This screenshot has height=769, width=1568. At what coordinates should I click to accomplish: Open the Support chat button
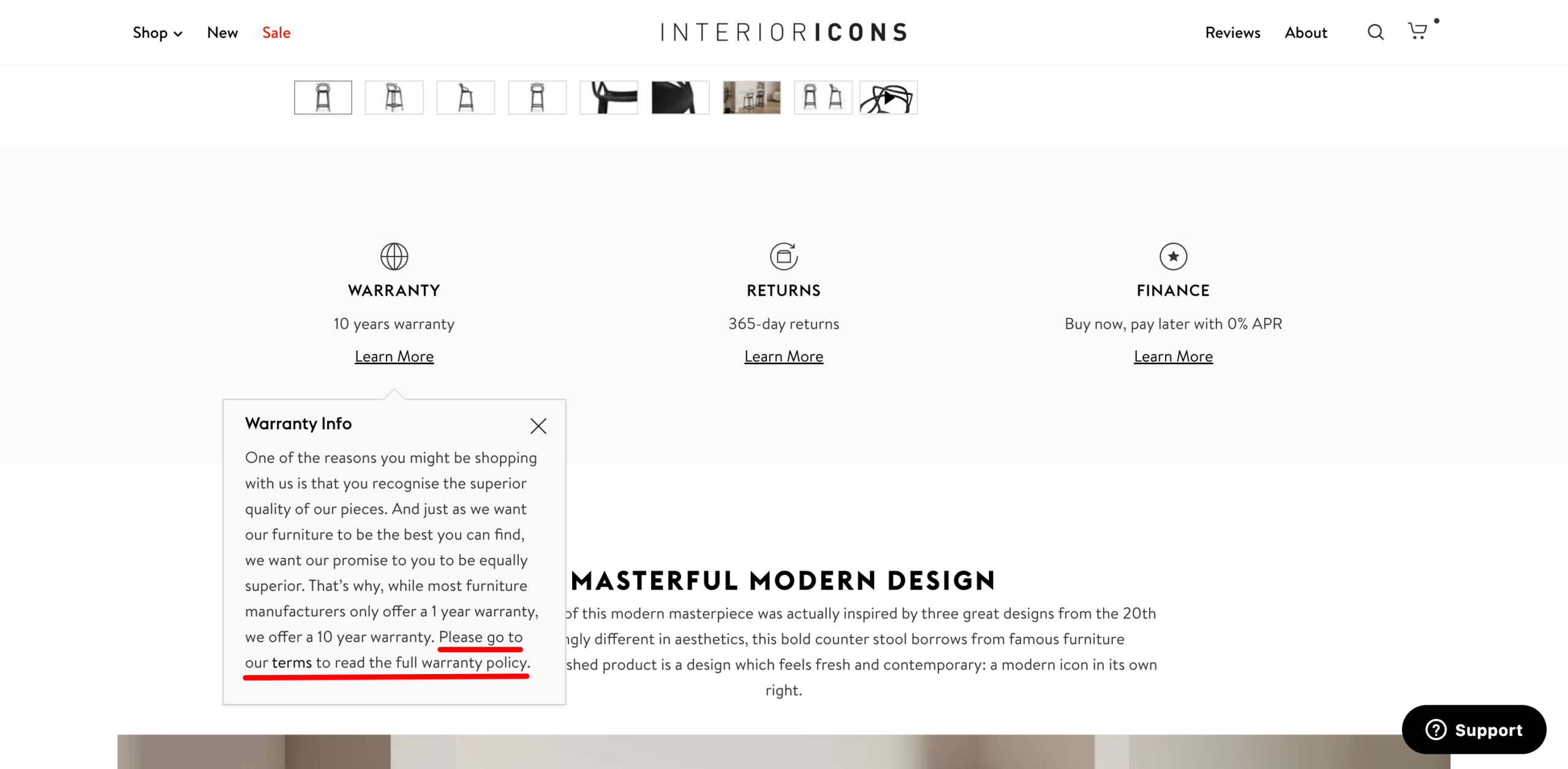pyautogui.click(x=1474, y=730)
